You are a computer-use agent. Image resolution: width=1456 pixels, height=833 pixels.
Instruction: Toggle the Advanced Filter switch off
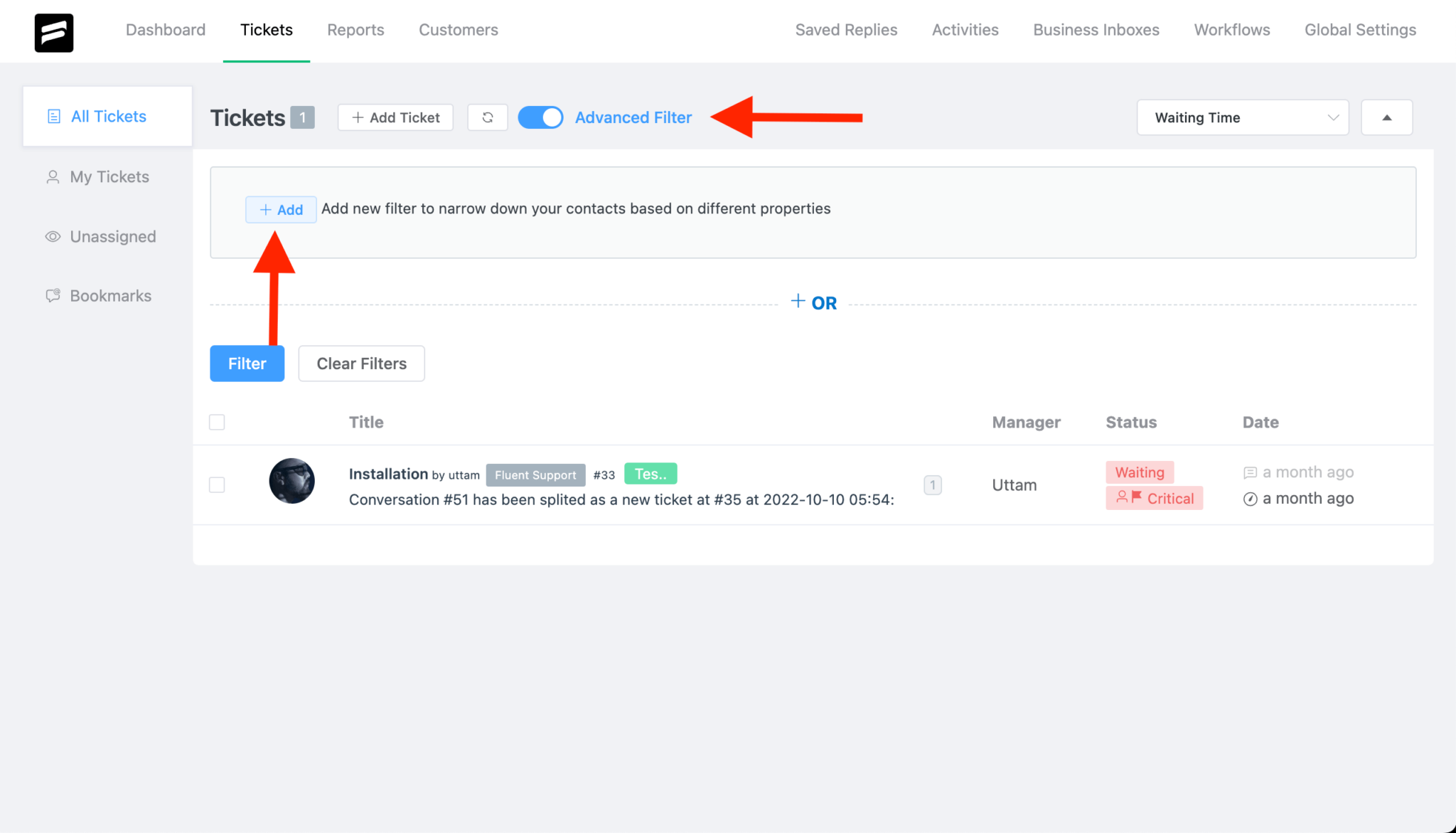pos(540,117)
